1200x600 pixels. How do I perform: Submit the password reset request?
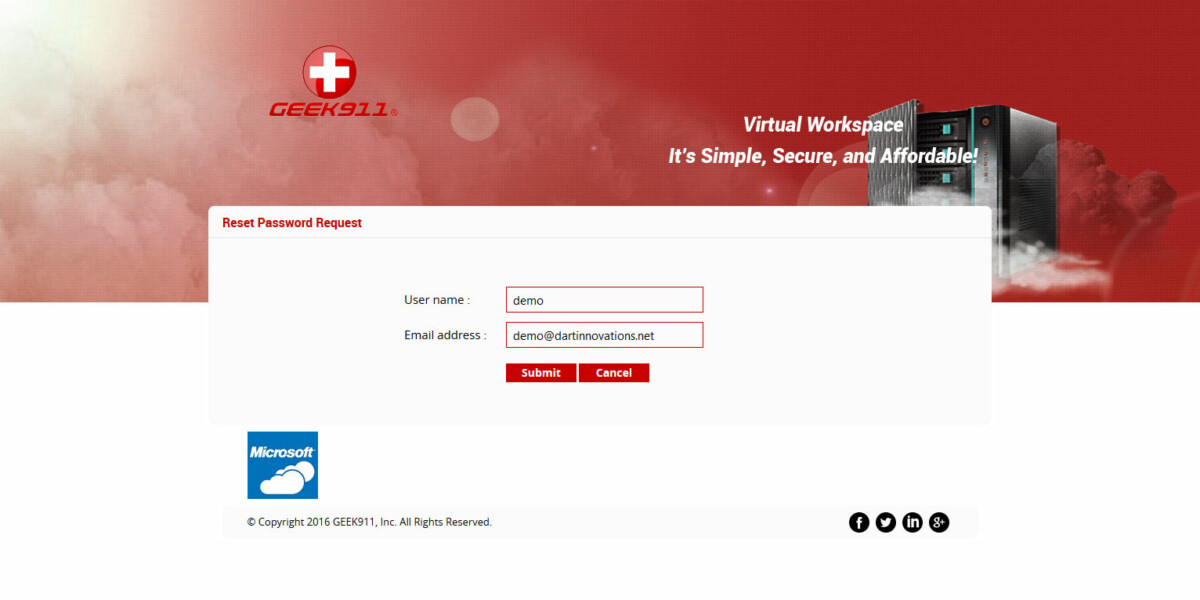click(540, 372)
